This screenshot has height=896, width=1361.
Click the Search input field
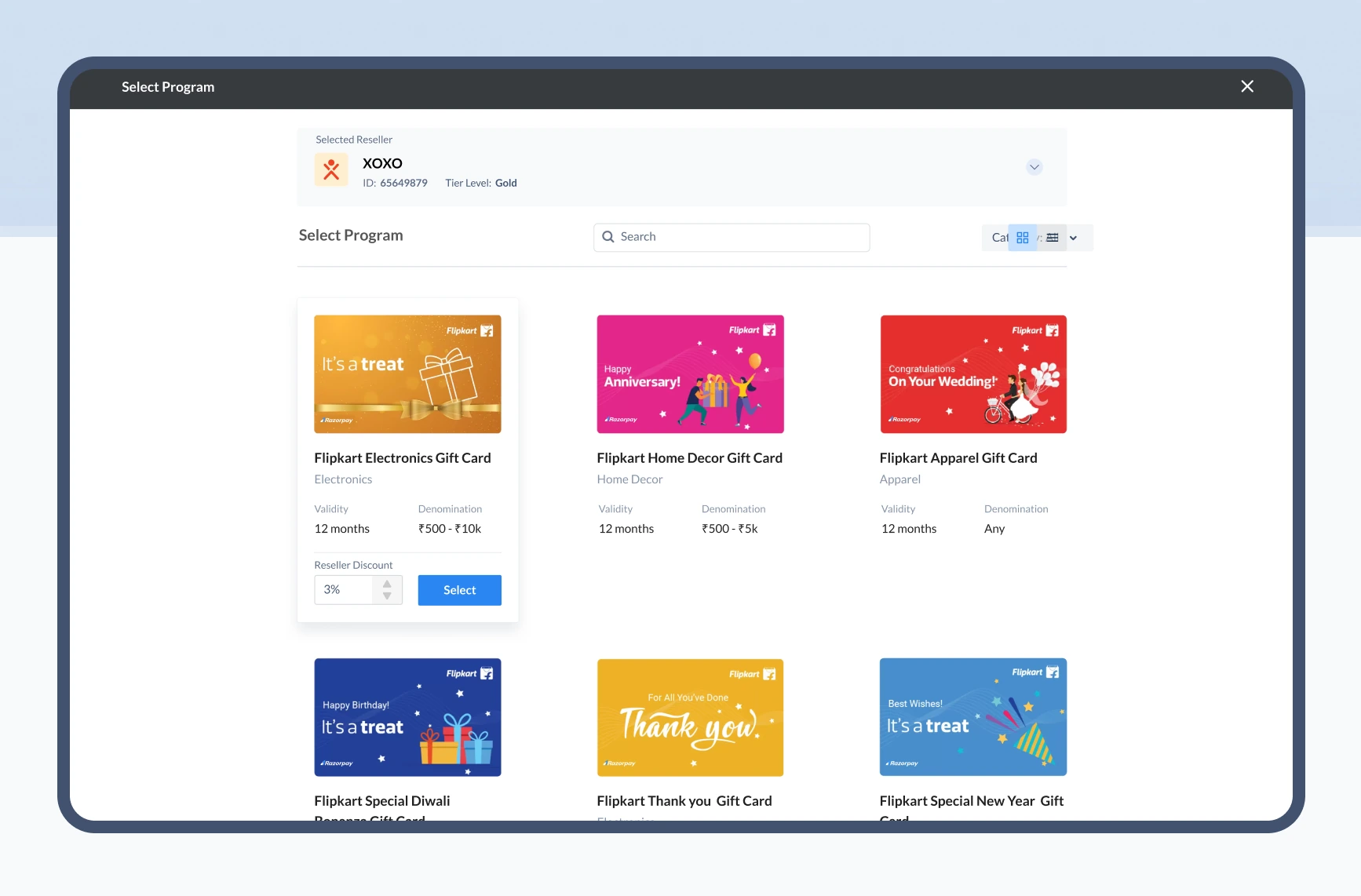coord(732,237)
